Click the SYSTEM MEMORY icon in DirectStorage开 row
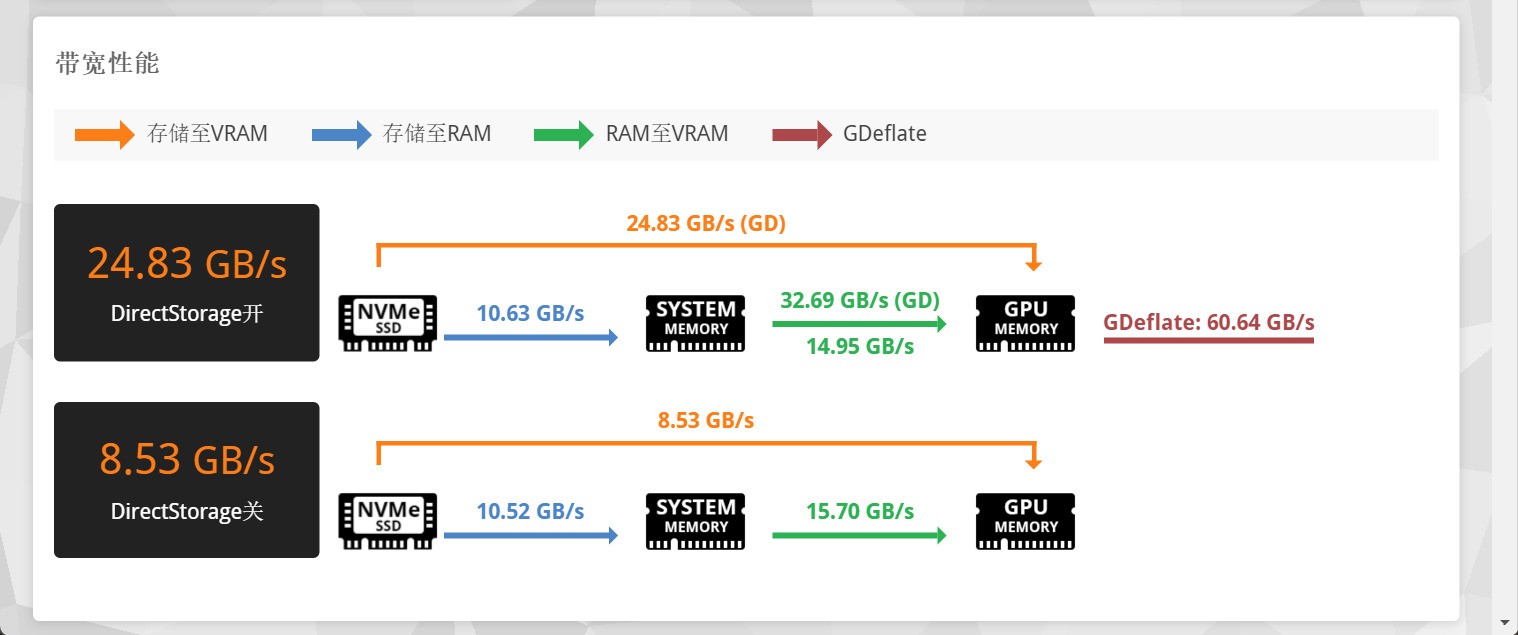 [x=696, y=323]
